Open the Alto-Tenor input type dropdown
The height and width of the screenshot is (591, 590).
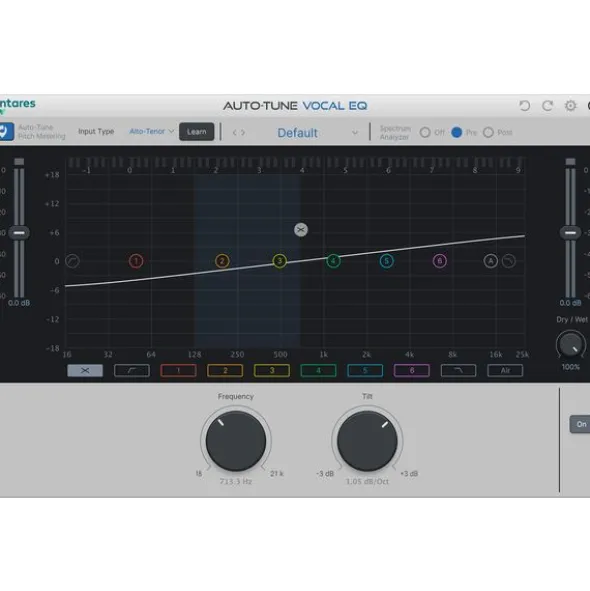(x=152, y=131)
